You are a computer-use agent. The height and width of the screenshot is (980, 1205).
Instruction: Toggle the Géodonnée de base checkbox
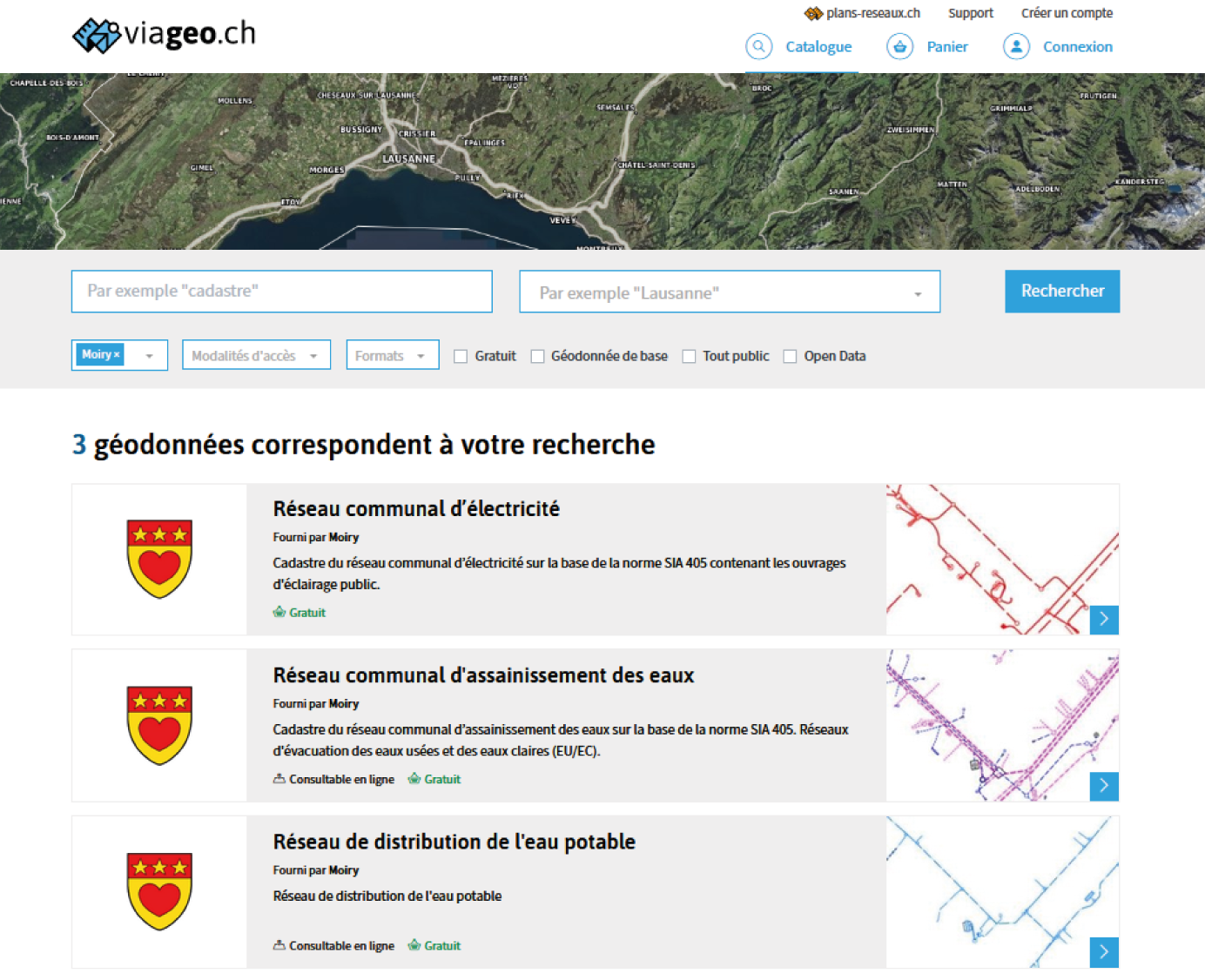tap(537, 356)
